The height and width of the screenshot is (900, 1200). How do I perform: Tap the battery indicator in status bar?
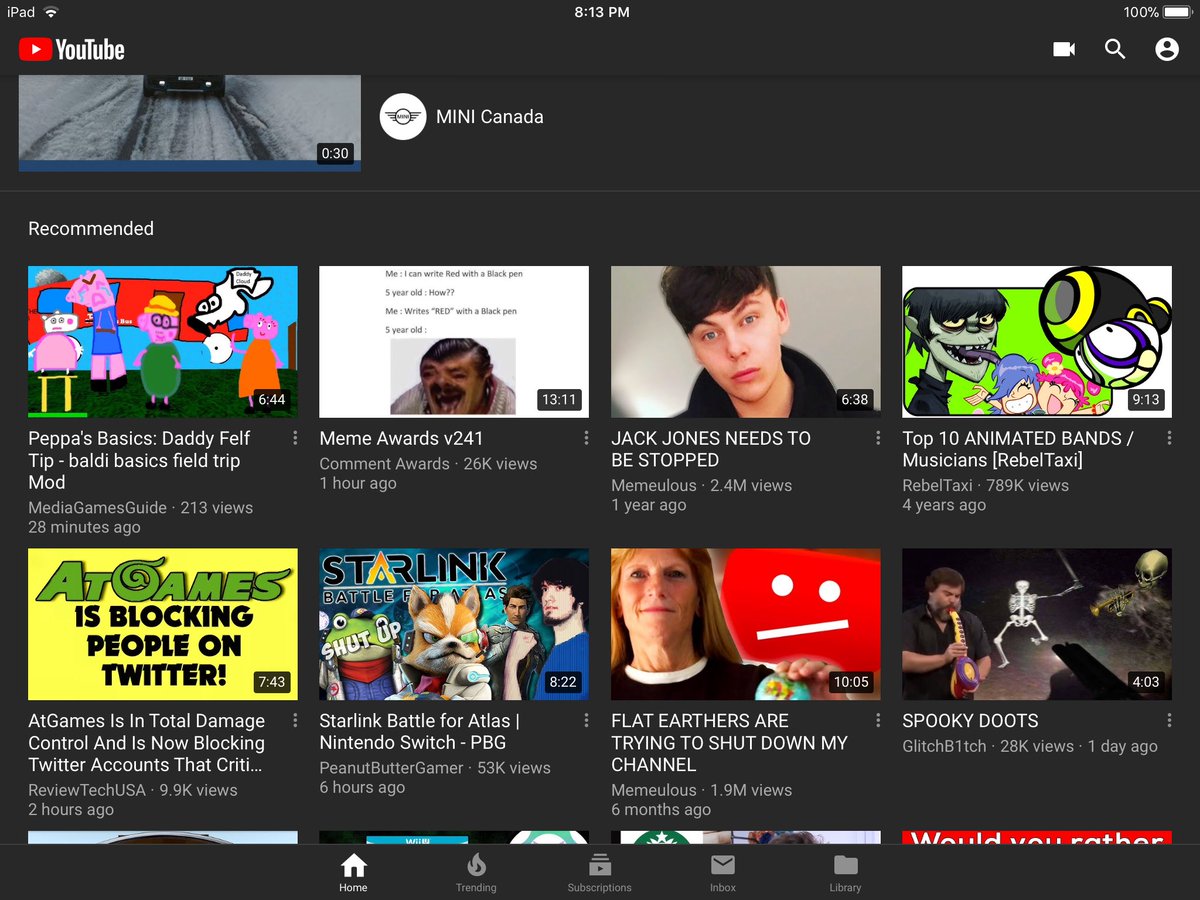pyautogui.click(x=1178, y=12)
